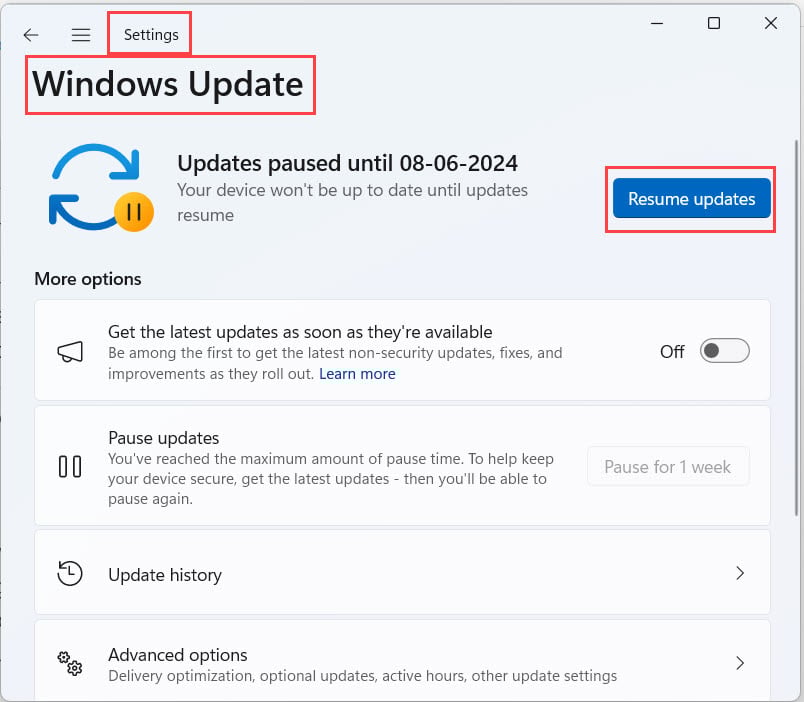Click the 'Off' label next to the toggle
The height and width of the screenshot is (702, 804).
[x=672, y=352]
